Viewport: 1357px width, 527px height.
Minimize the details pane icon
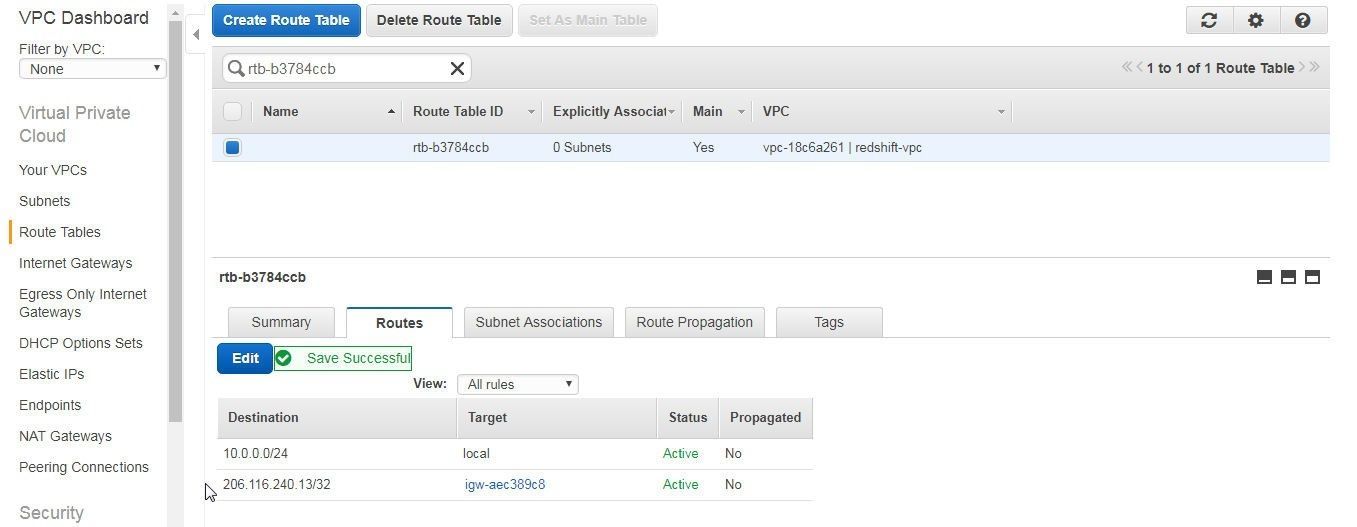tap(1264, 277)
